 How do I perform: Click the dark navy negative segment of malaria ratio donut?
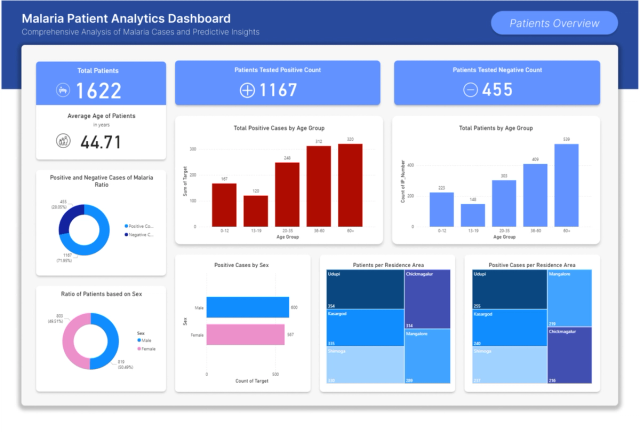[x=67, y=219]
